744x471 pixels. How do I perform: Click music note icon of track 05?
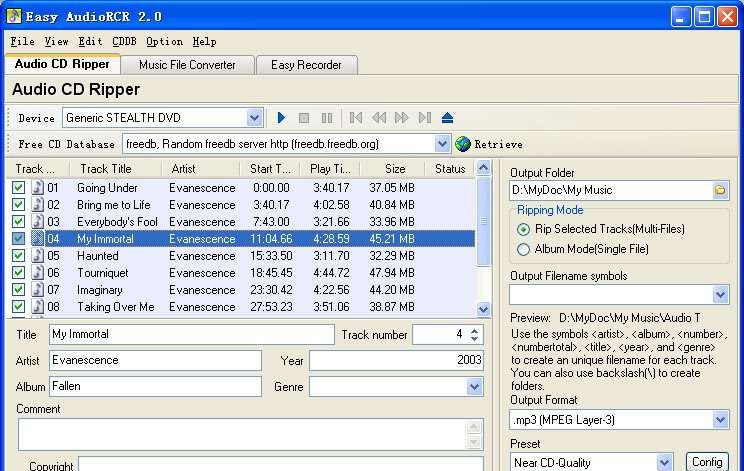tap(37, 256)
